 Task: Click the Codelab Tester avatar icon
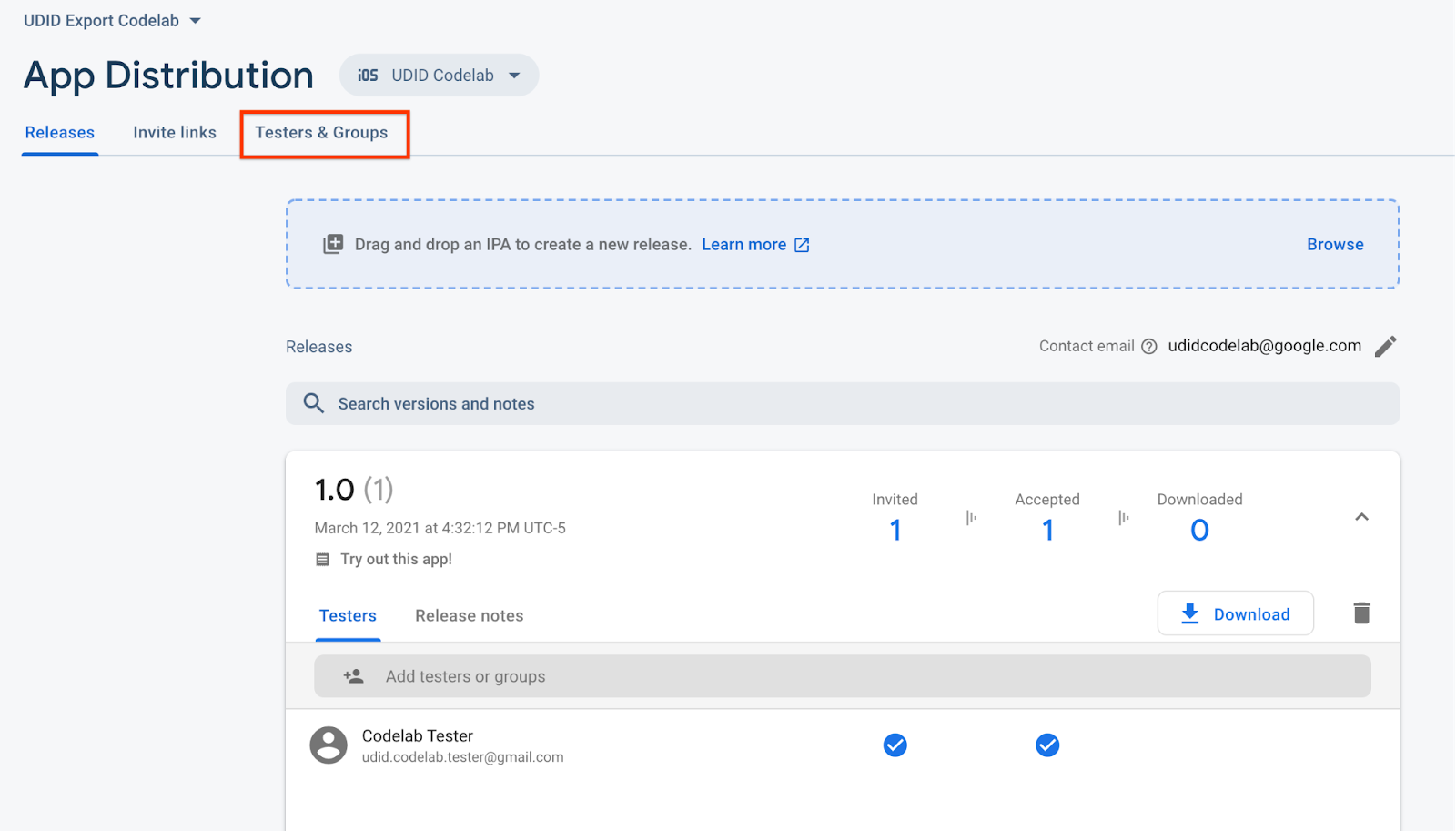click(329, 745)
